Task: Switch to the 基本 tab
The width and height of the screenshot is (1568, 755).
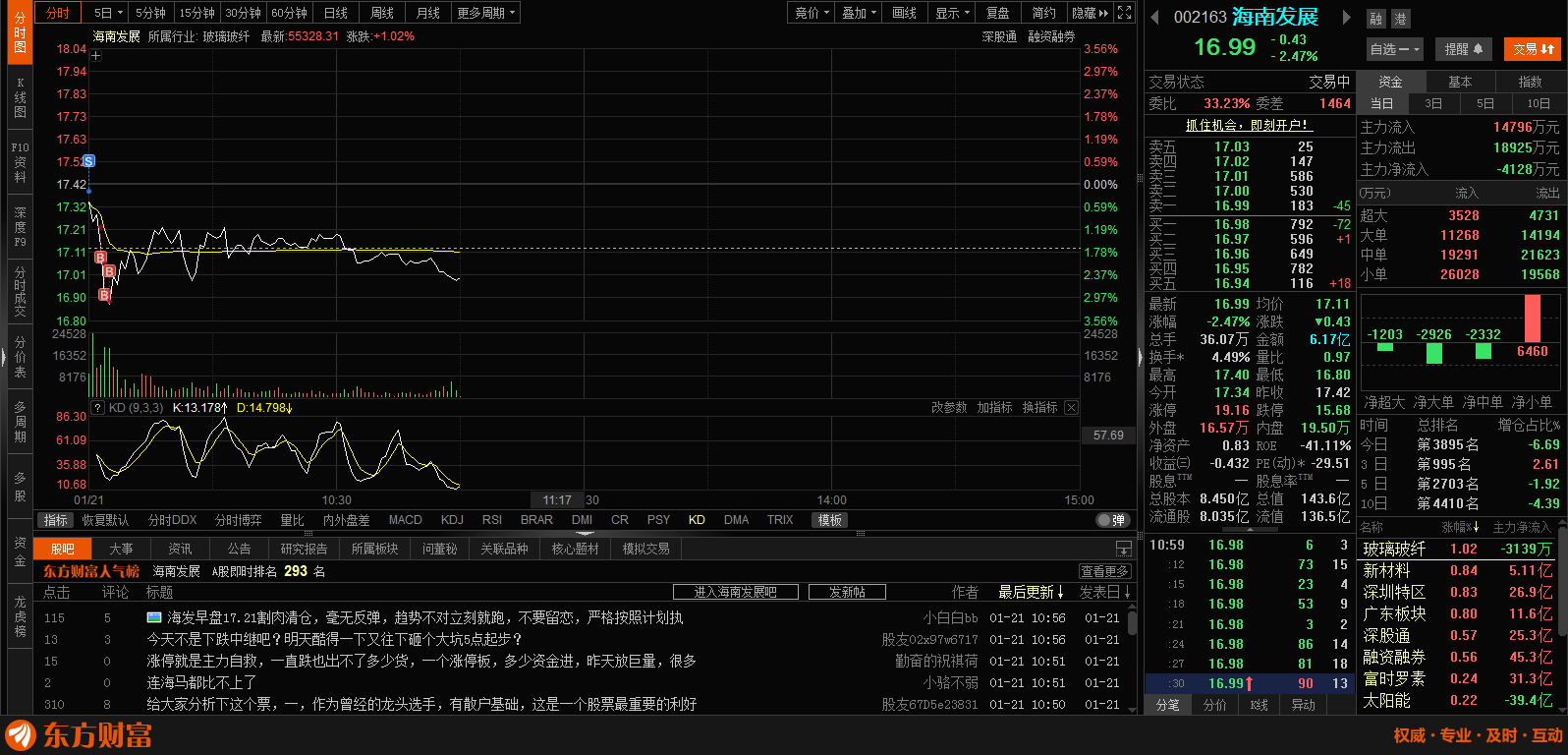Action: tap(1460, 82)
